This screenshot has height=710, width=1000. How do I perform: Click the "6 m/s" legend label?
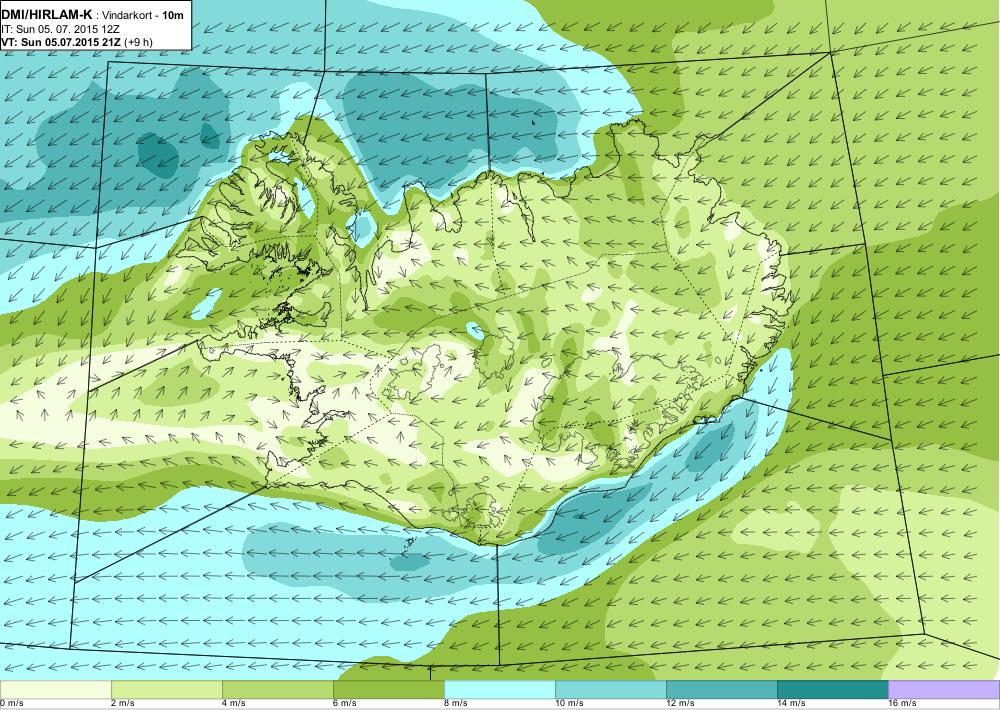(x=345, y=704)
